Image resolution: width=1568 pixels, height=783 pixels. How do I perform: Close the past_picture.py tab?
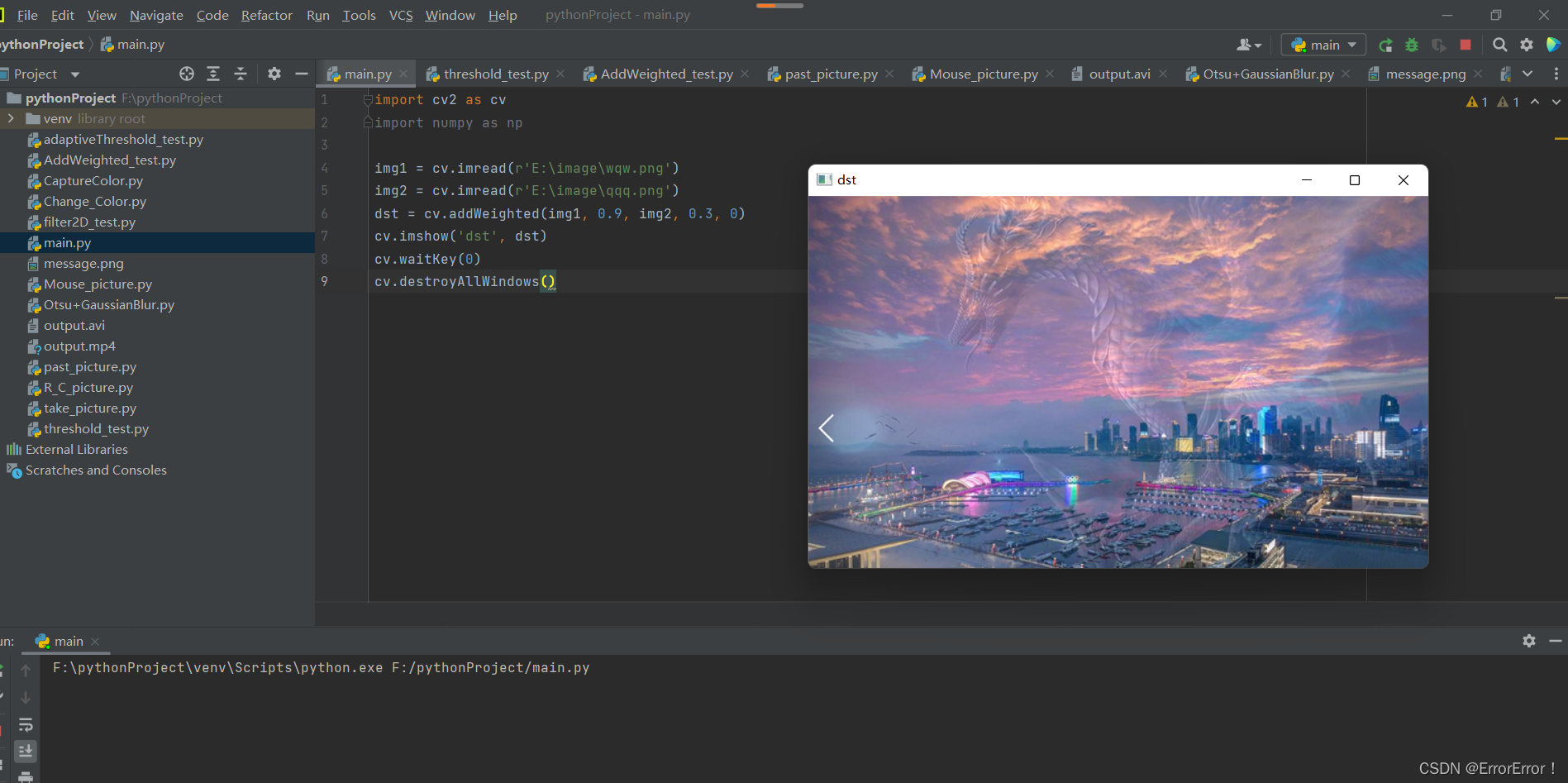click(x=889, y=74)
